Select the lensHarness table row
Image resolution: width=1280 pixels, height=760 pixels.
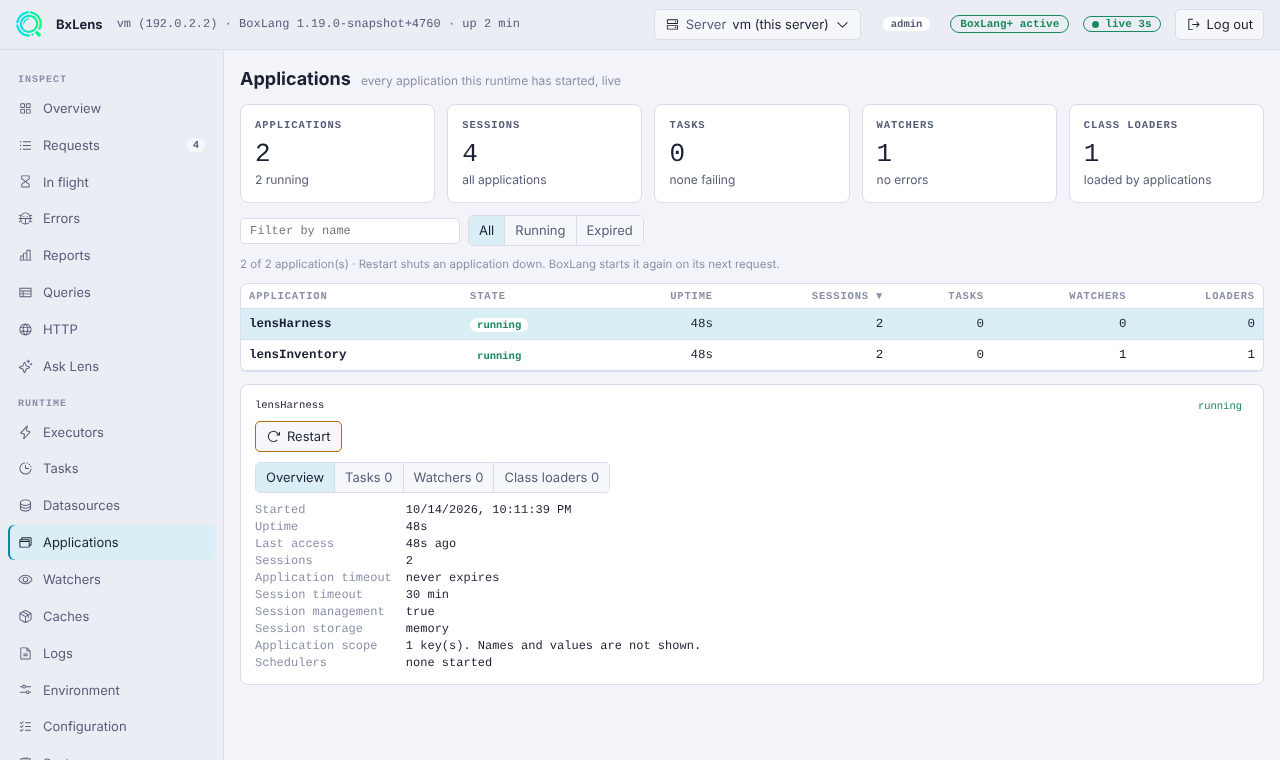tap(752, 324)
